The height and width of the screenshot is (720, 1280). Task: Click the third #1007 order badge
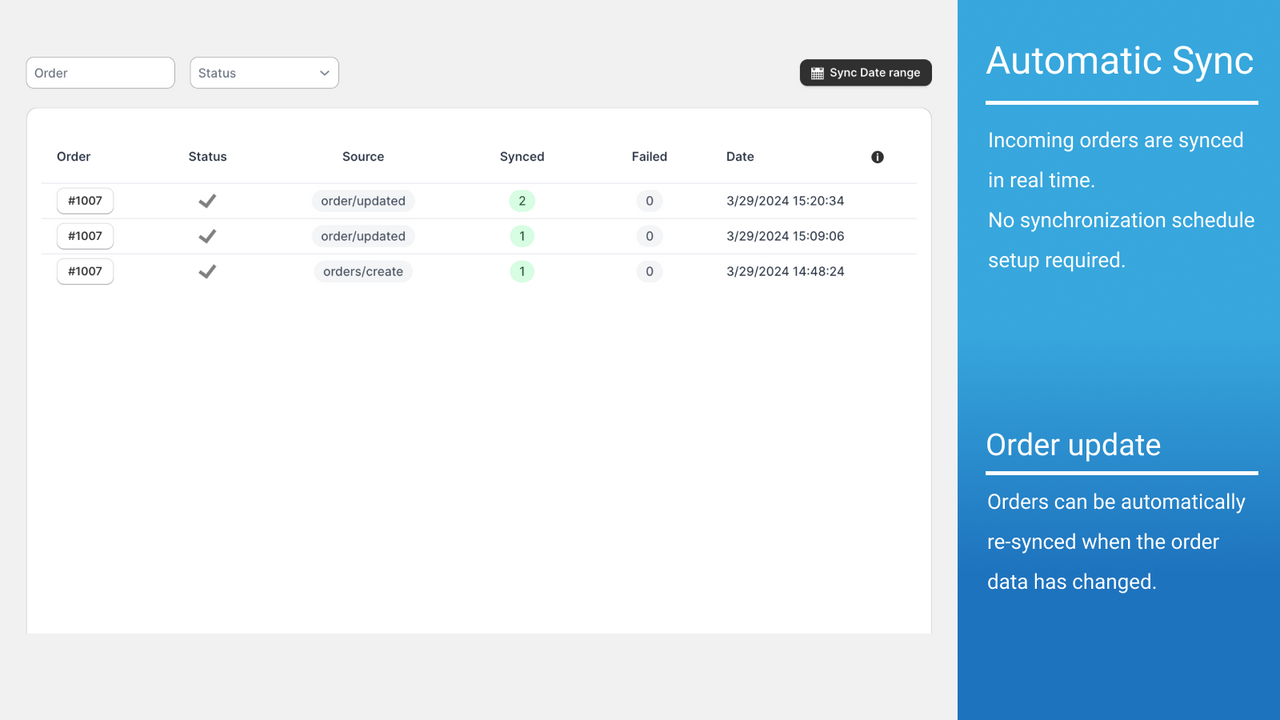85,271
